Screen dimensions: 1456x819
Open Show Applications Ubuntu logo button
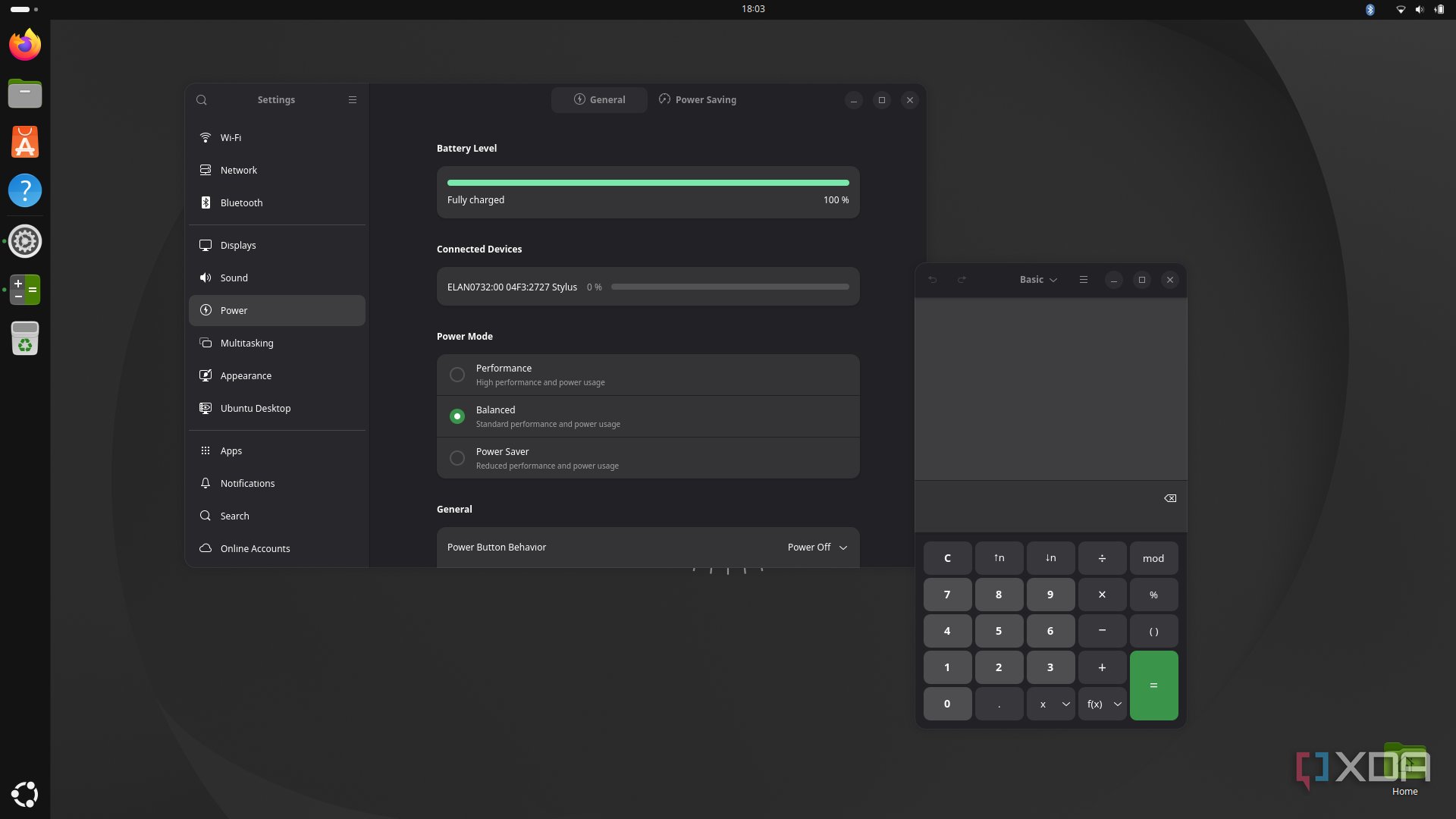tap(25, 794)
